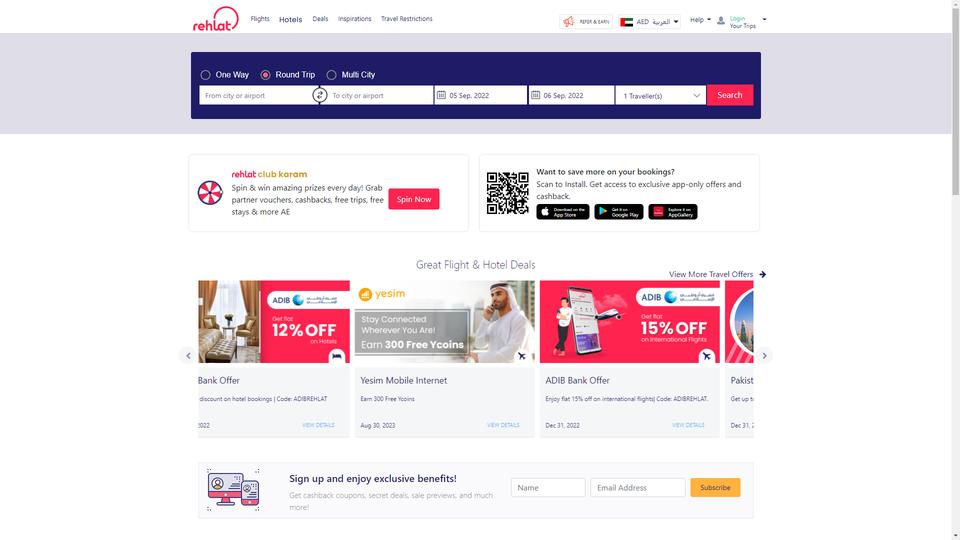Click the Login link
The width and height of the screenshot is (960, 540).
(737, 18)
